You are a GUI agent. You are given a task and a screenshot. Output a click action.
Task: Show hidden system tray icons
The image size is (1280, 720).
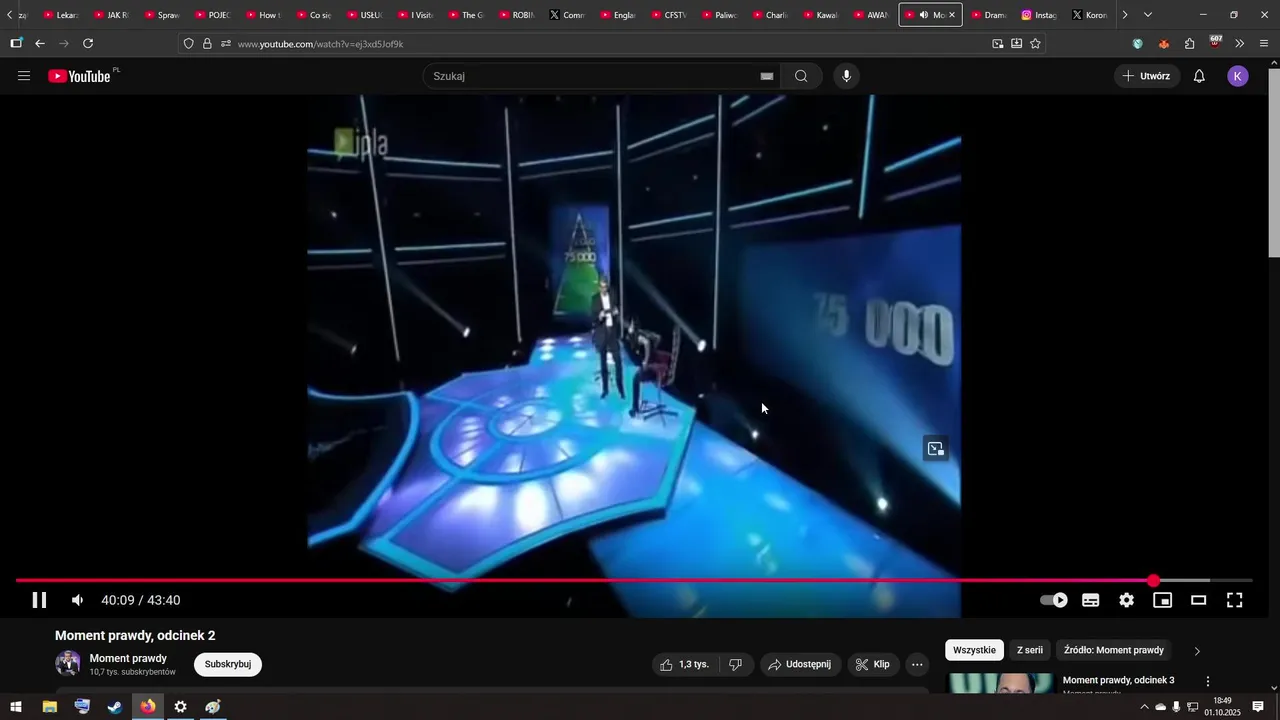tap(1144, 707)
